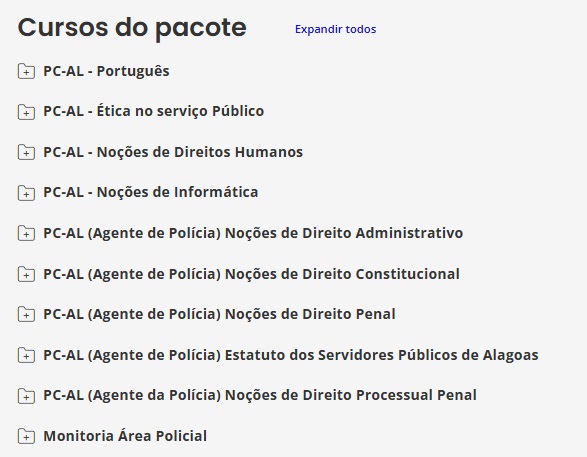Click folder plus icon for Noções de Informática
This screenshot has width=587, height=457.
(x=26, y=193)
